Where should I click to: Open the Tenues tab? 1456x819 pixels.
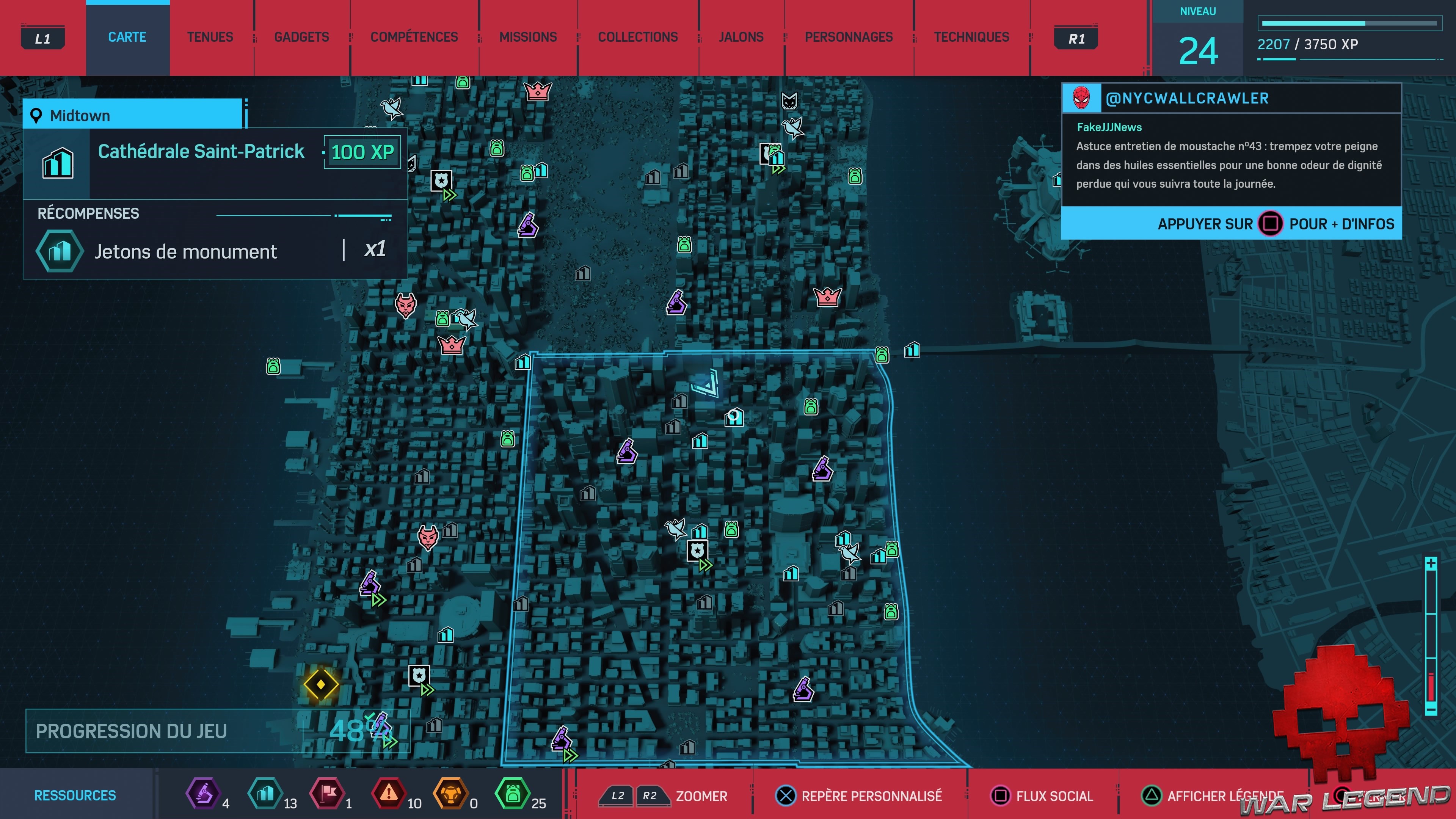pos(210,37)
